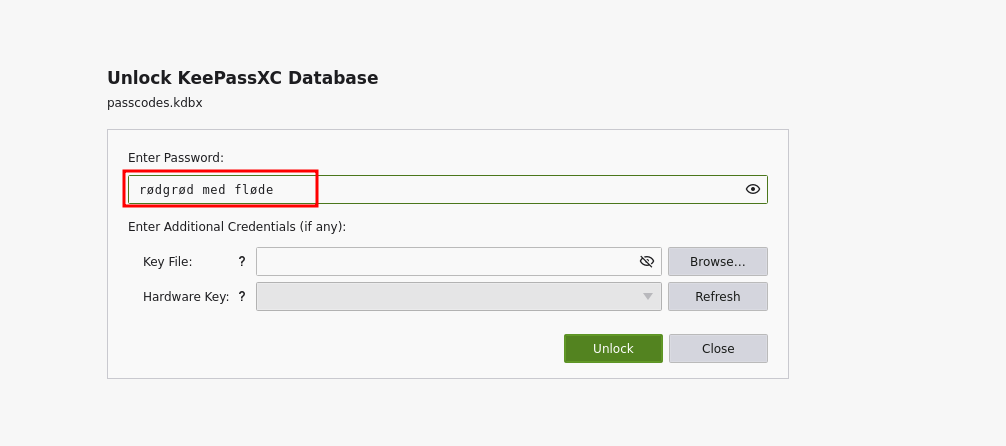This screenshot has width=1006, height=446.
Task: Toggle password visibility eye icon
Action: point(753,189)
